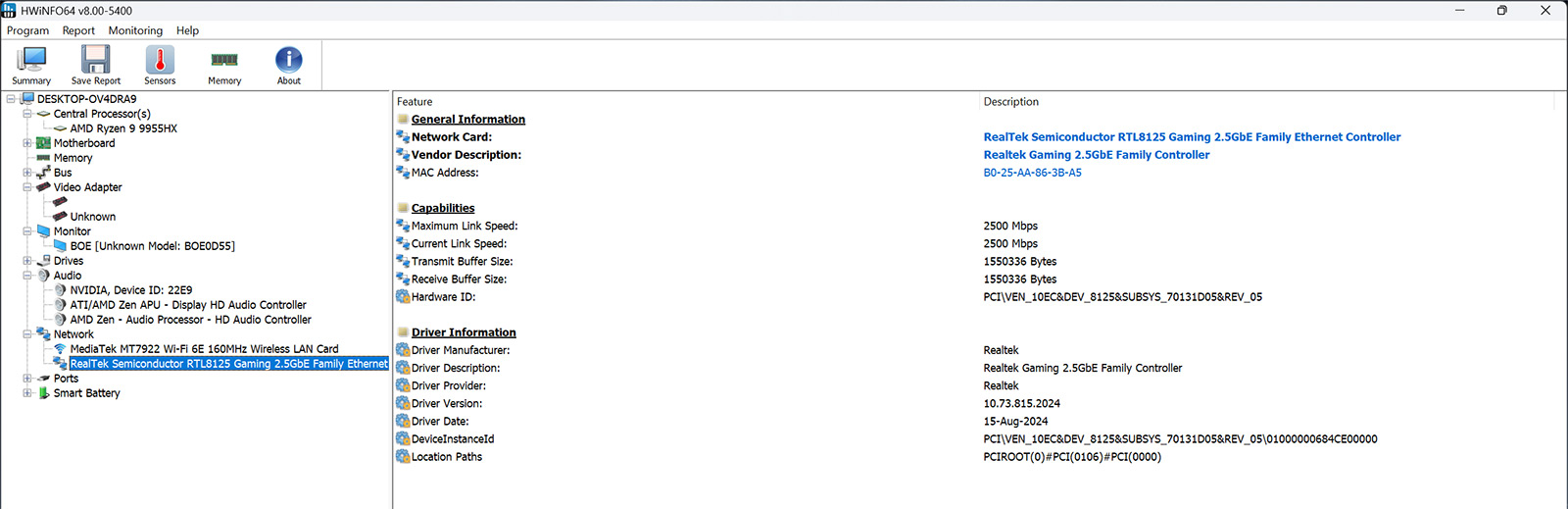Select BOE monitor model BOE0D55

tap(152, 246)
